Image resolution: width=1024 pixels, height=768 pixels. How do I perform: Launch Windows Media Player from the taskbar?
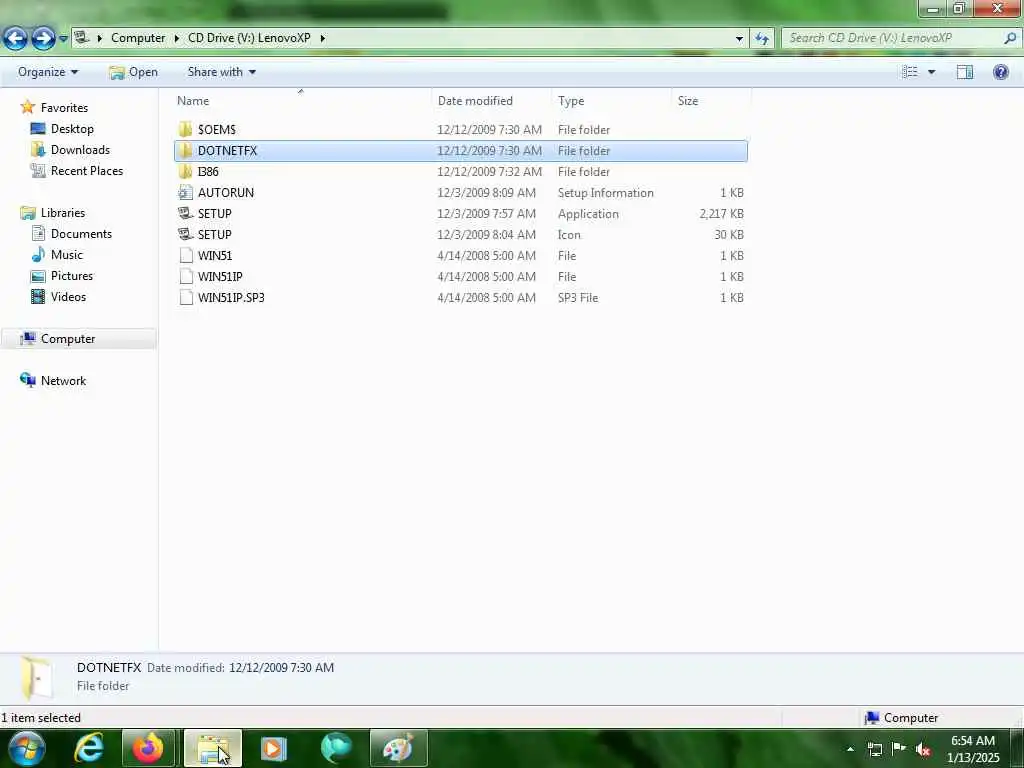274,748
